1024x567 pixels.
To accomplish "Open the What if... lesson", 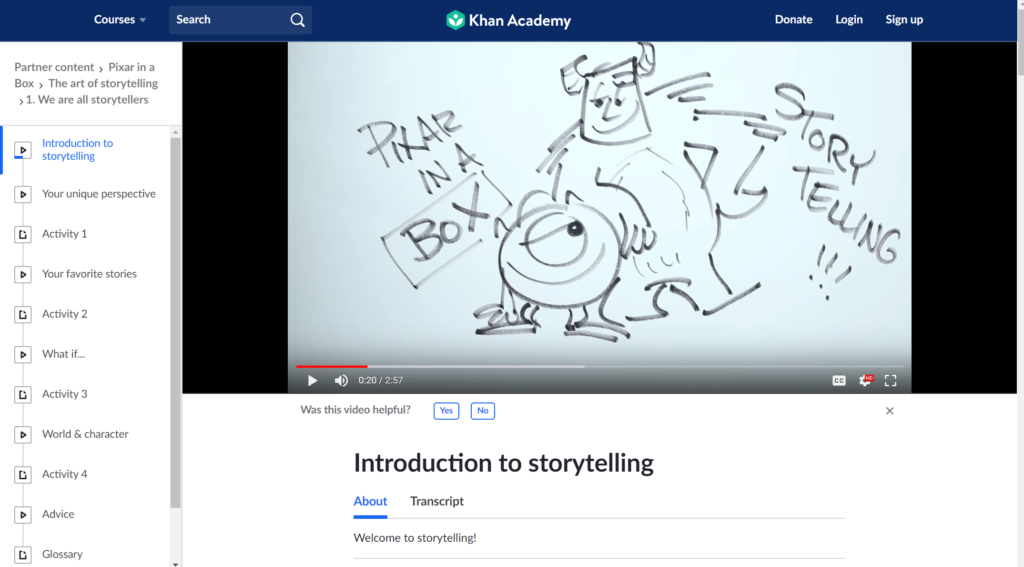I will point(63,353).
